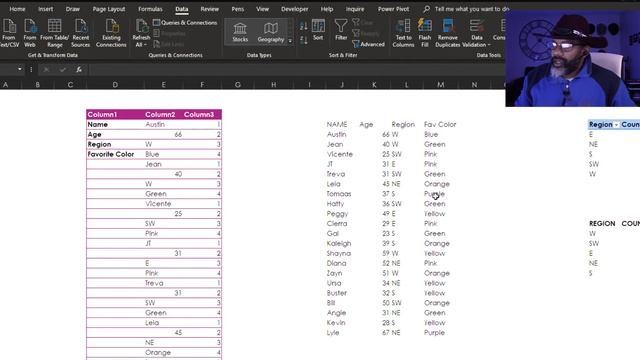Open Existing Connections
Viewport: 640px width, 360px height.
pos(111,33)
